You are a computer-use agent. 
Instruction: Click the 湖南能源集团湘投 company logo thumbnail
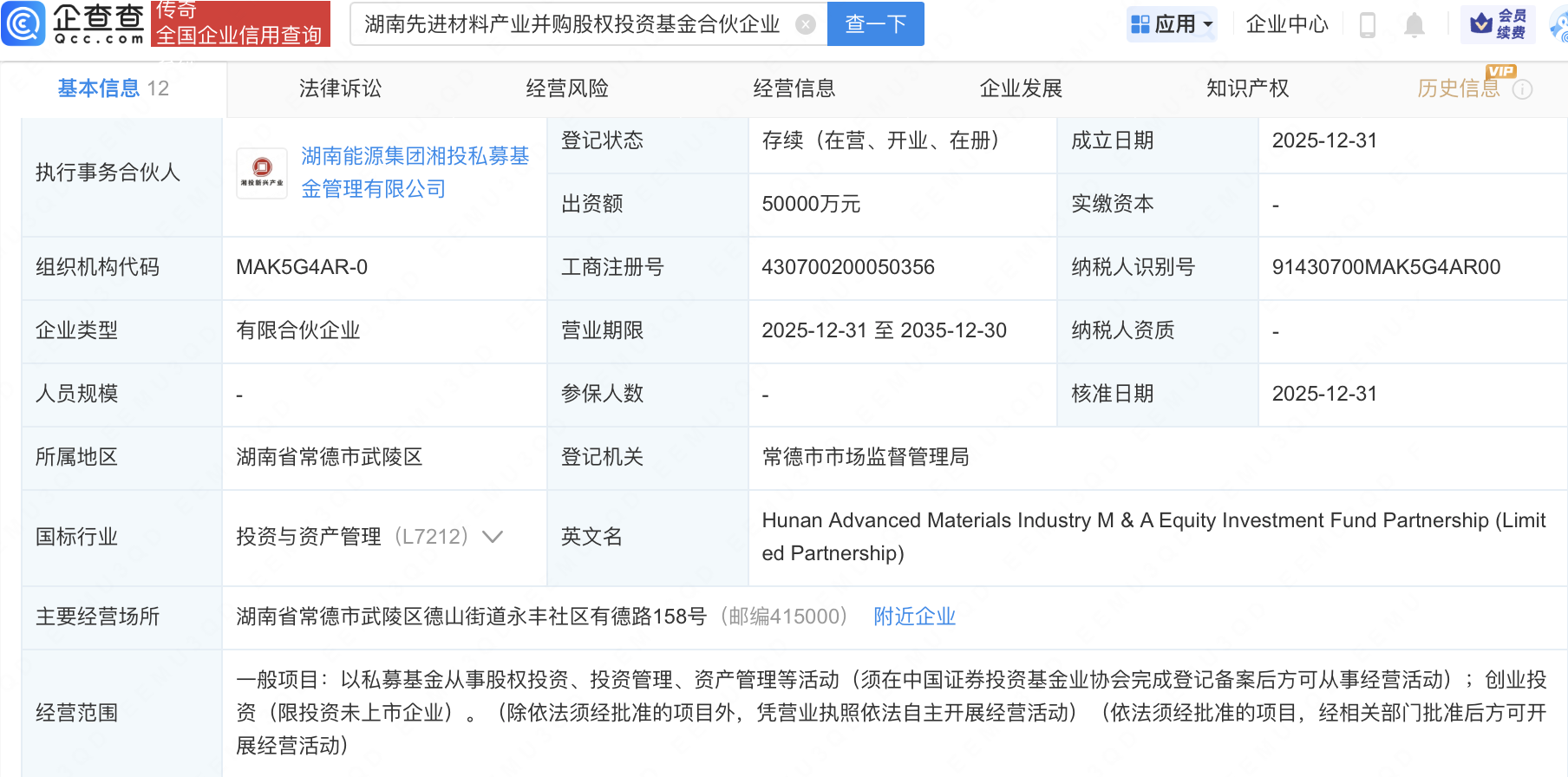pos(262,173)
